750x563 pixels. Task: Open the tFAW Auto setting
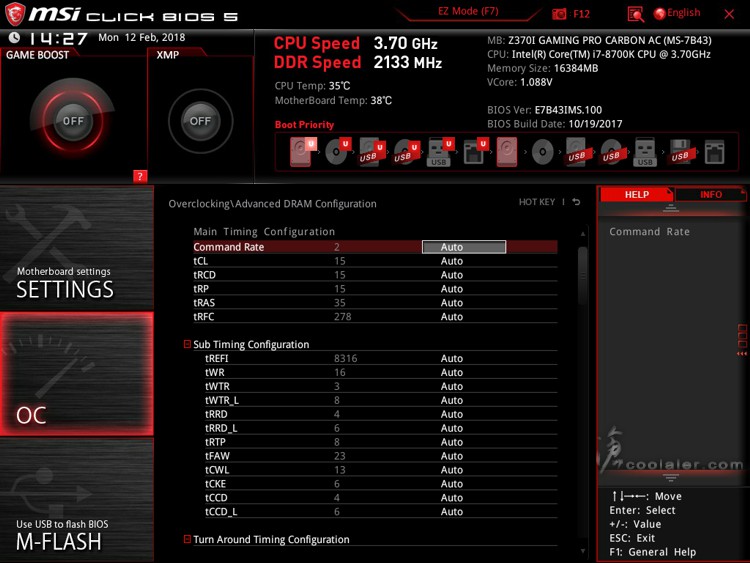tap(452, 456)
